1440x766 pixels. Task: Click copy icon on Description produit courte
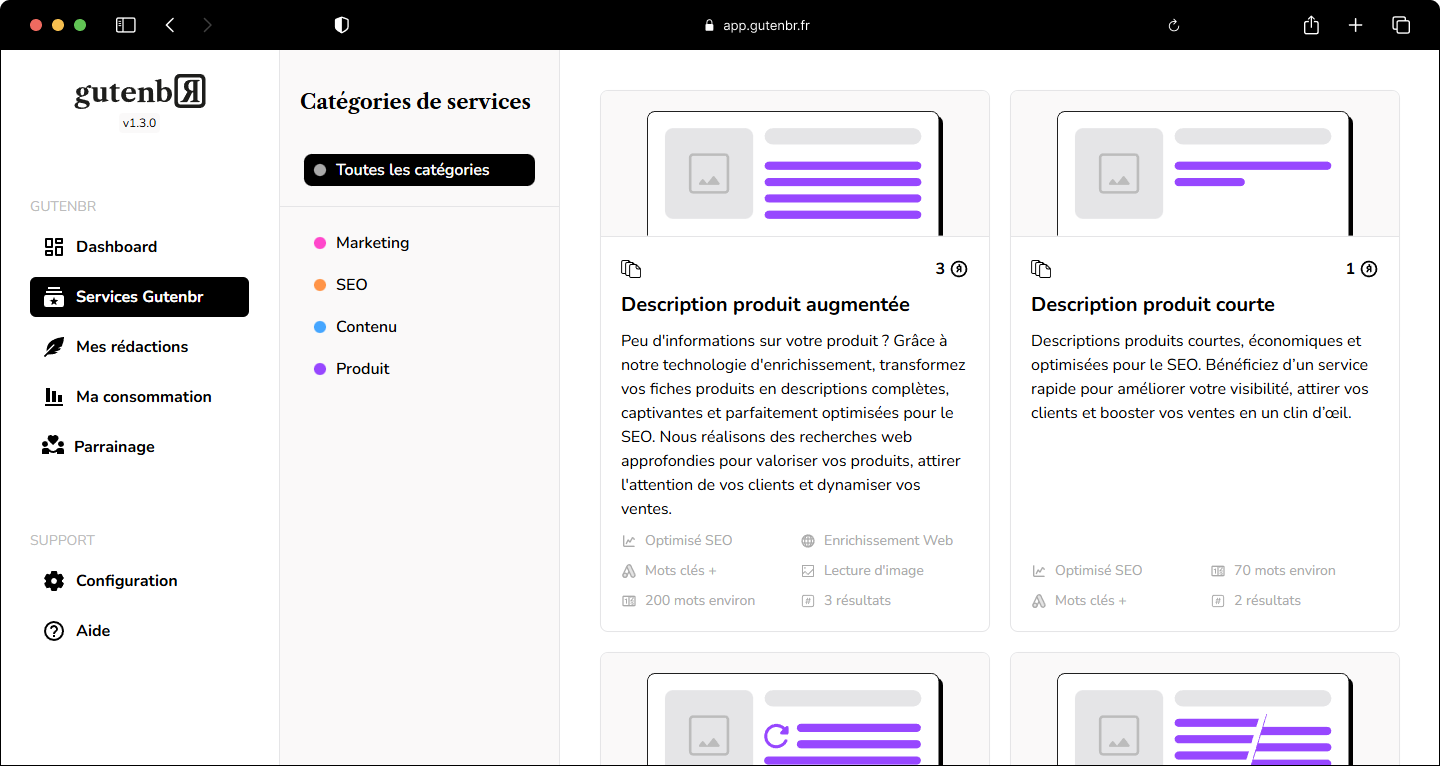point(1041,269)
